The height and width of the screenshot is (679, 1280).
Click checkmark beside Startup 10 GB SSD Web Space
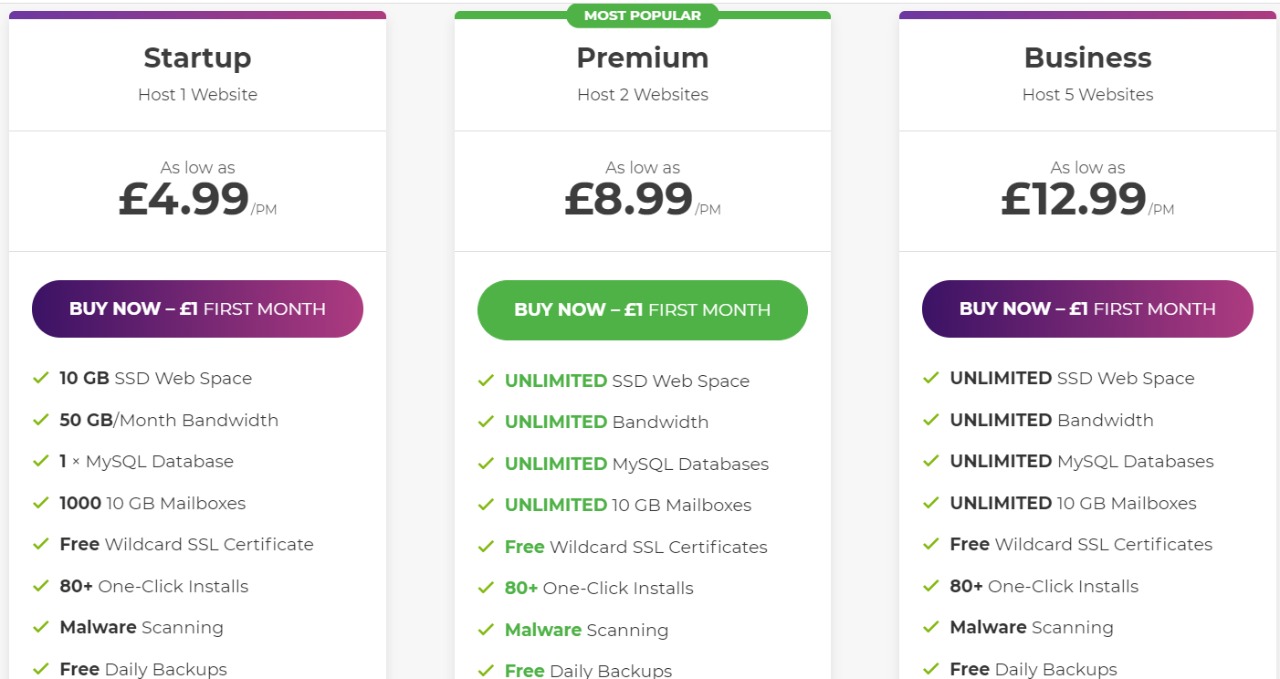click(x=41, y=378)
